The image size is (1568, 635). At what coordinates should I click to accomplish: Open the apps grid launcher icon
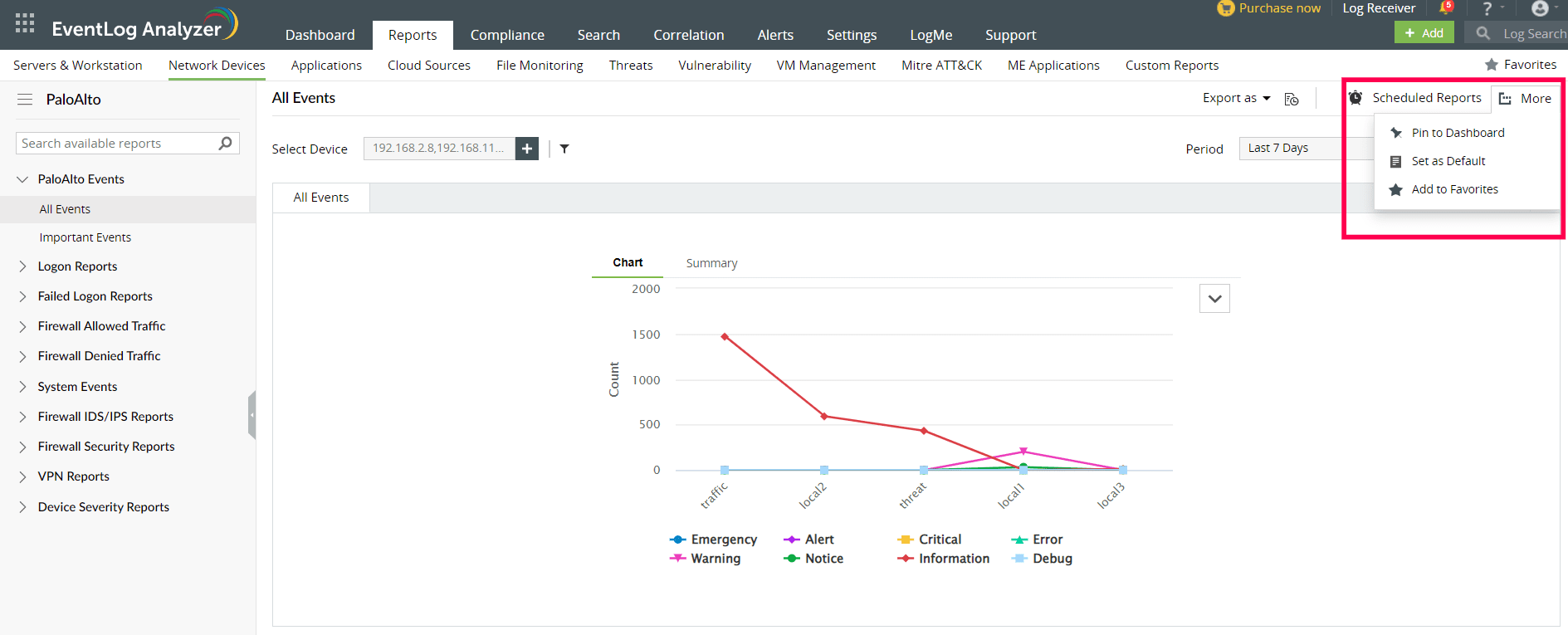[x=25, y=23]
